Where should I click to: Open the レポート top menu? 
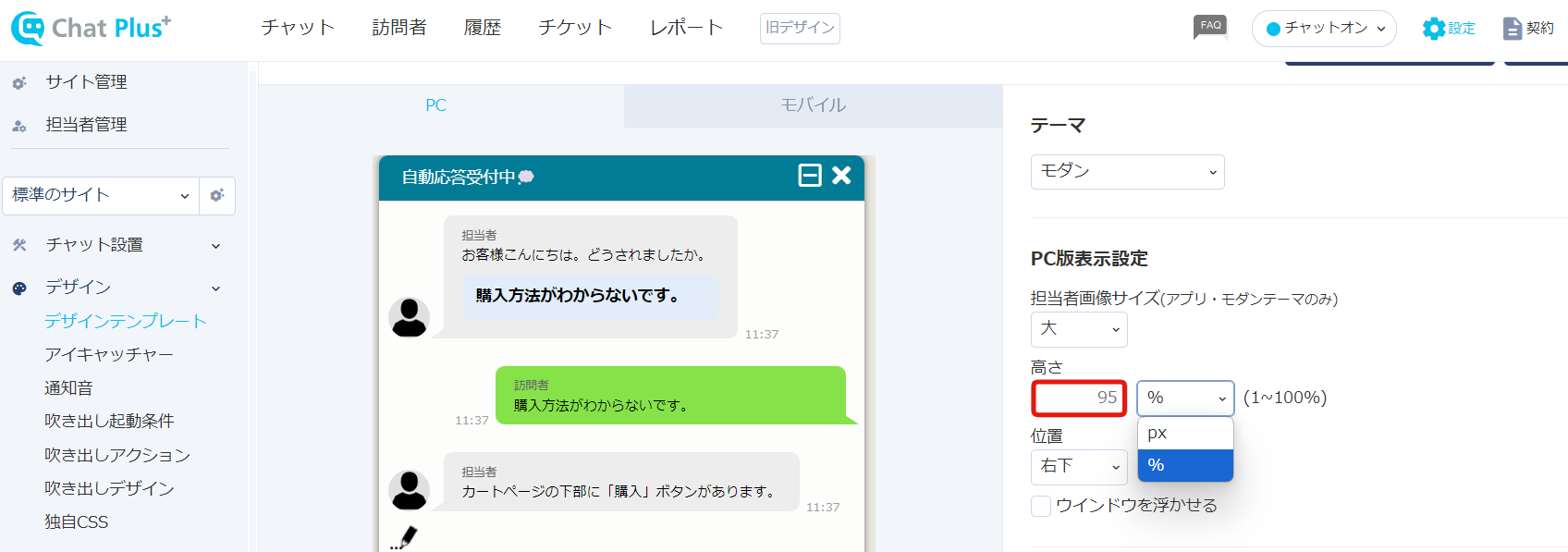[x=686, y=28]
